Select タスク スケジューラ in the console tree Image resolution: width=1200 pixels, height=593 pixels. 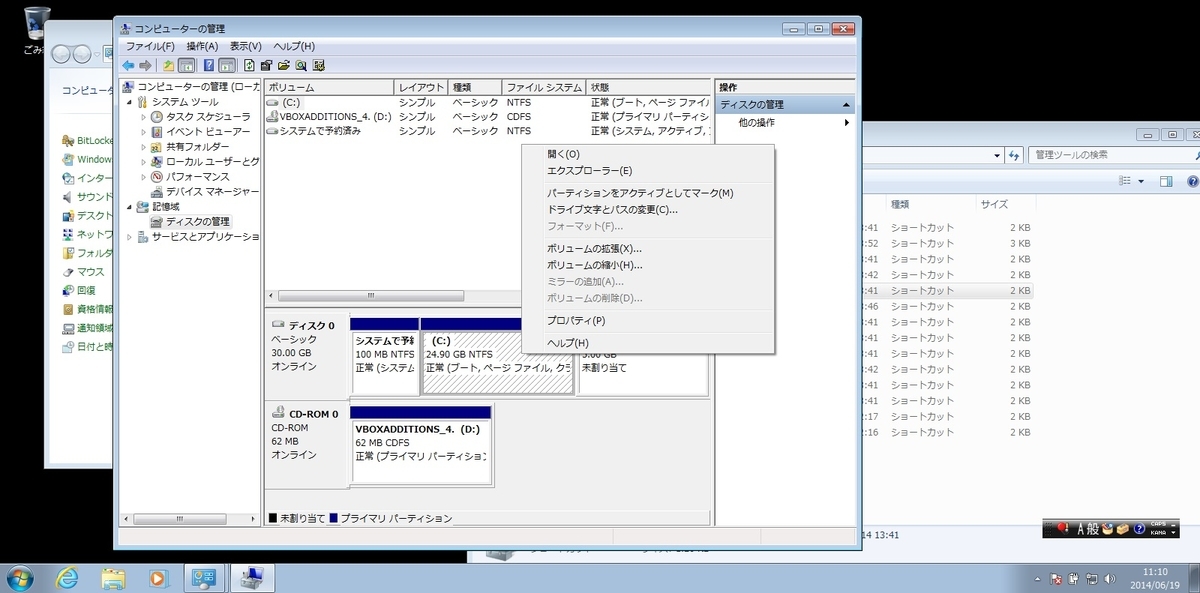[208, 117]
